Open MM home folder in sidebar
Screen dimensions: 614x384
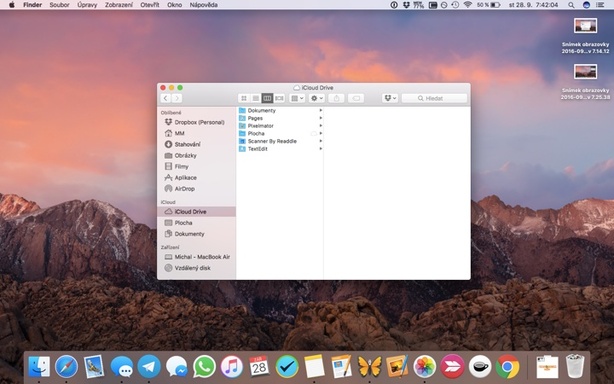point(196,133)
